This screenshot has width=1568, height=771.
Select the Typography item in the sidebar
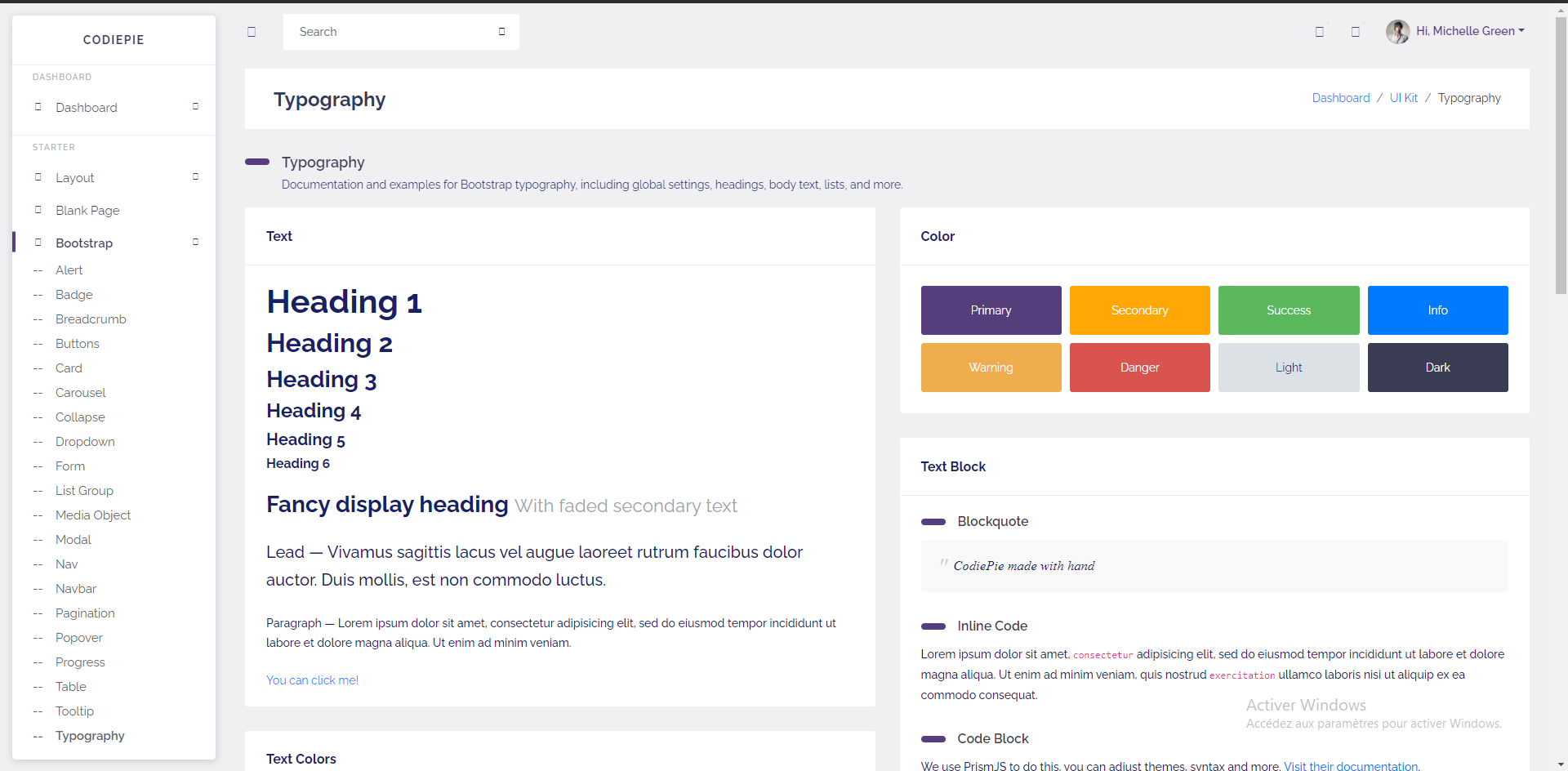90,736
